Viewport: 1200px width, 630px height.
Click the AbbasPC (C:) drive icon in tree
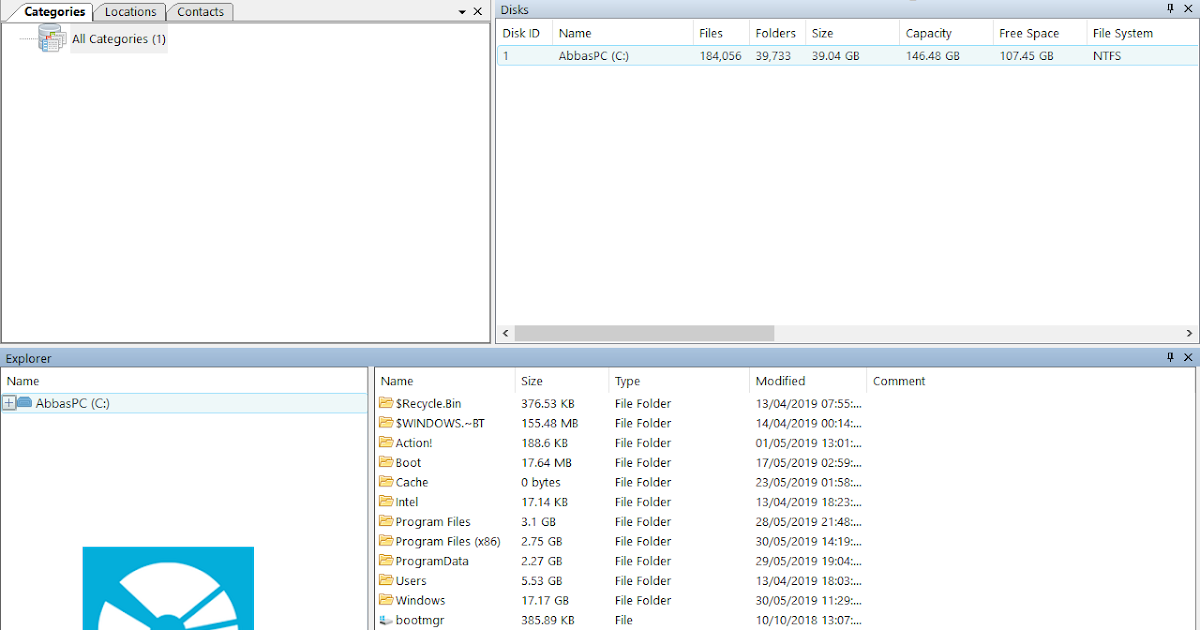point(25,402)
